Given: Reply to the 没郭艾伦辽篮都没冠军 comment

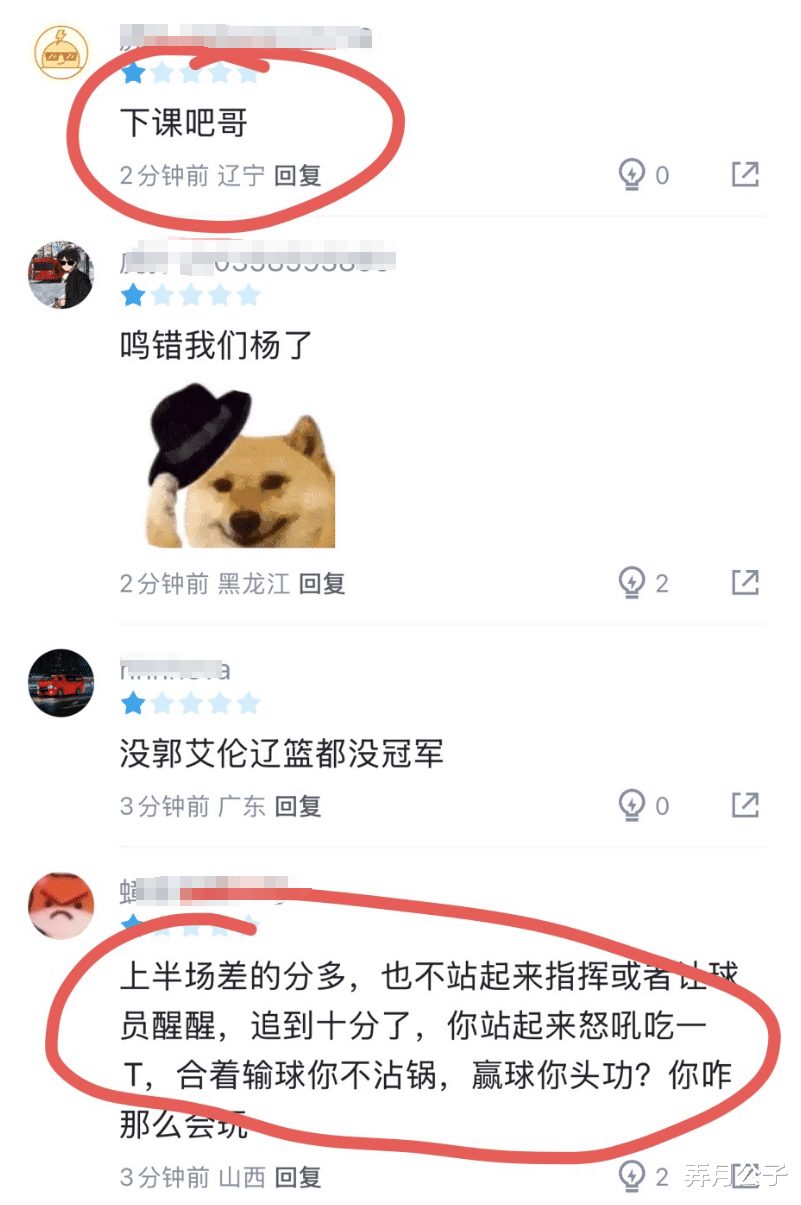Looking at the screenshot, I should tap(298, 806).
